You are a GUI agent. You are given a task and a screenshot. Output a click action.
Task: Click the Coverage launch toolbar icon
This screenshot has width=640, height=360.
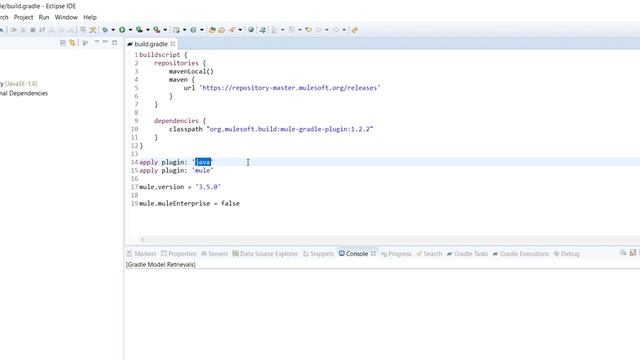pos(139,30)
